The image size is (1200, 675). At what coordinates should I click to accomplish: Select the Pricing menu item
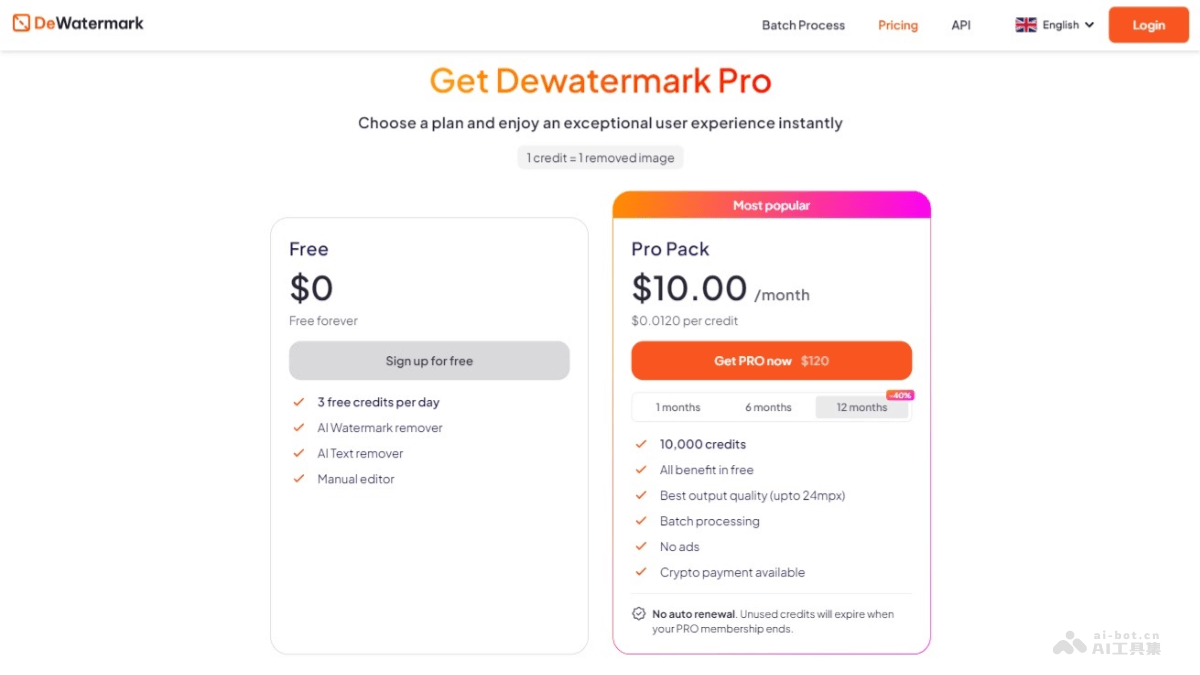(897, 25)
